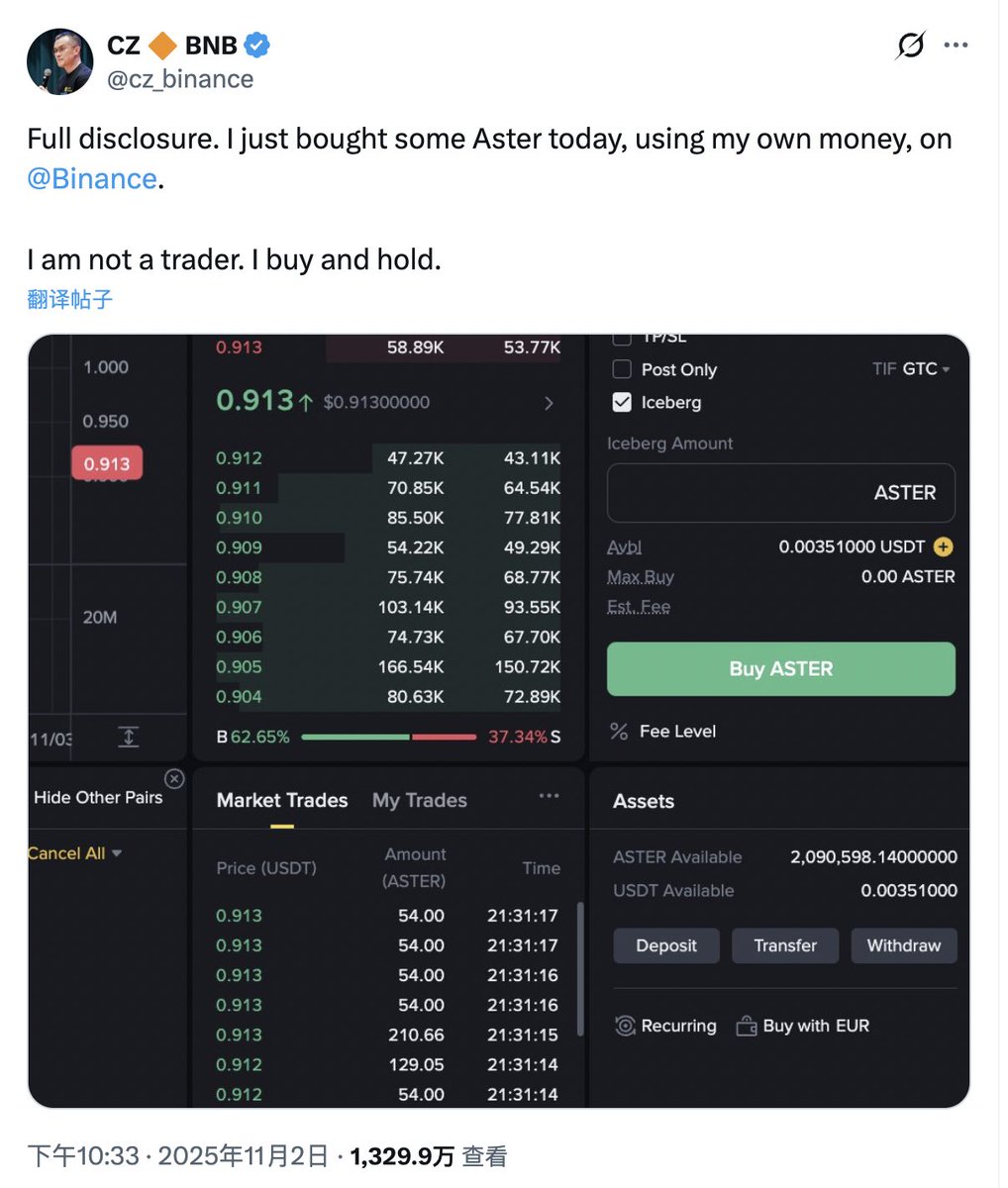Close the Hide Other Pairs option with X
Screen dimensions: 1008x1188
pyautogui.click(x=174, y=779)
